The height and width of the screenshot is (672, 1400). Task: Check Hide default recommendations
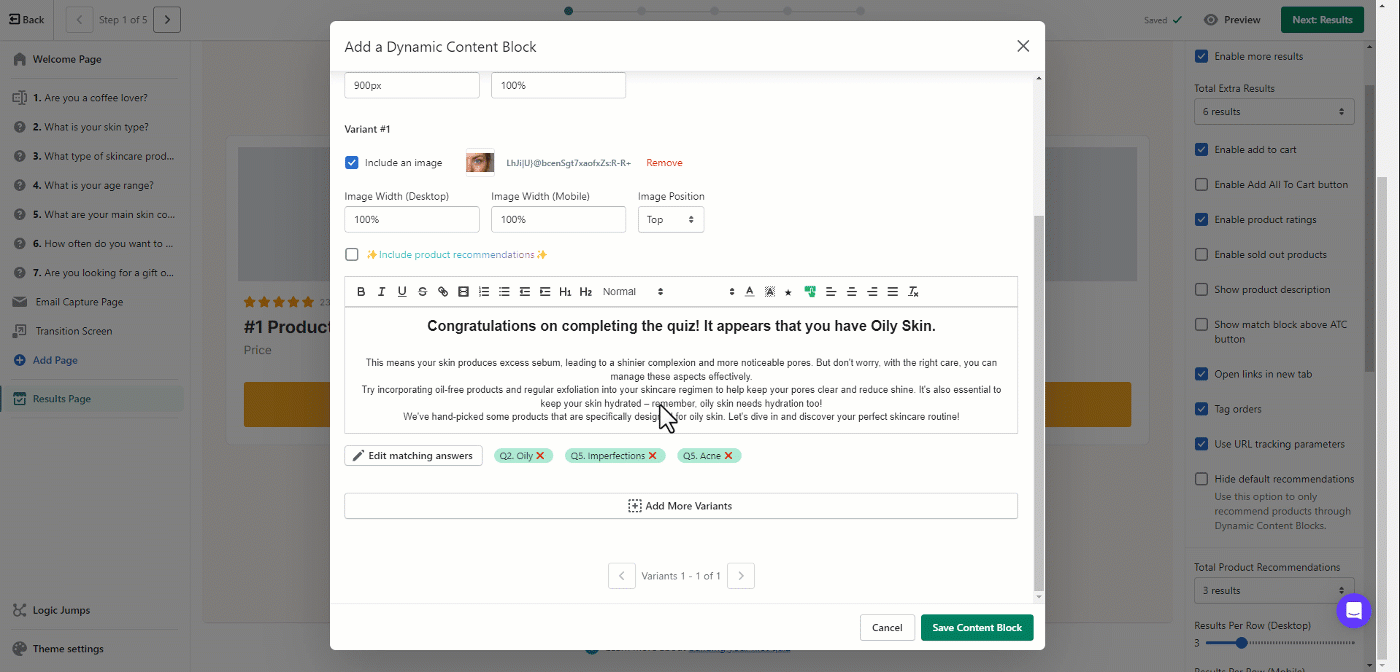pyautogui.click(x=1202, y=479)
